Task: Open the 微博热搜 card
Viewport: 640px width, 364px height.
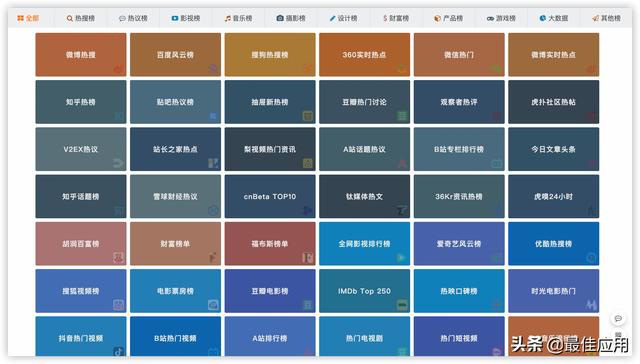Action: click(81, 55)
